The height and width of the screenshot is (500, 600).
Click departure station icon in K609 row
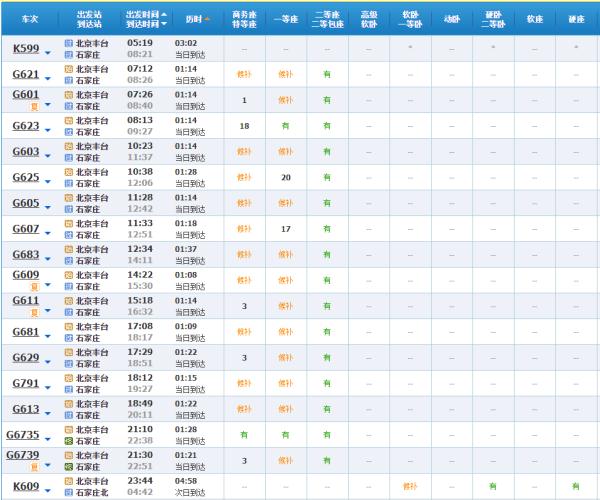[x=68, y=481]
